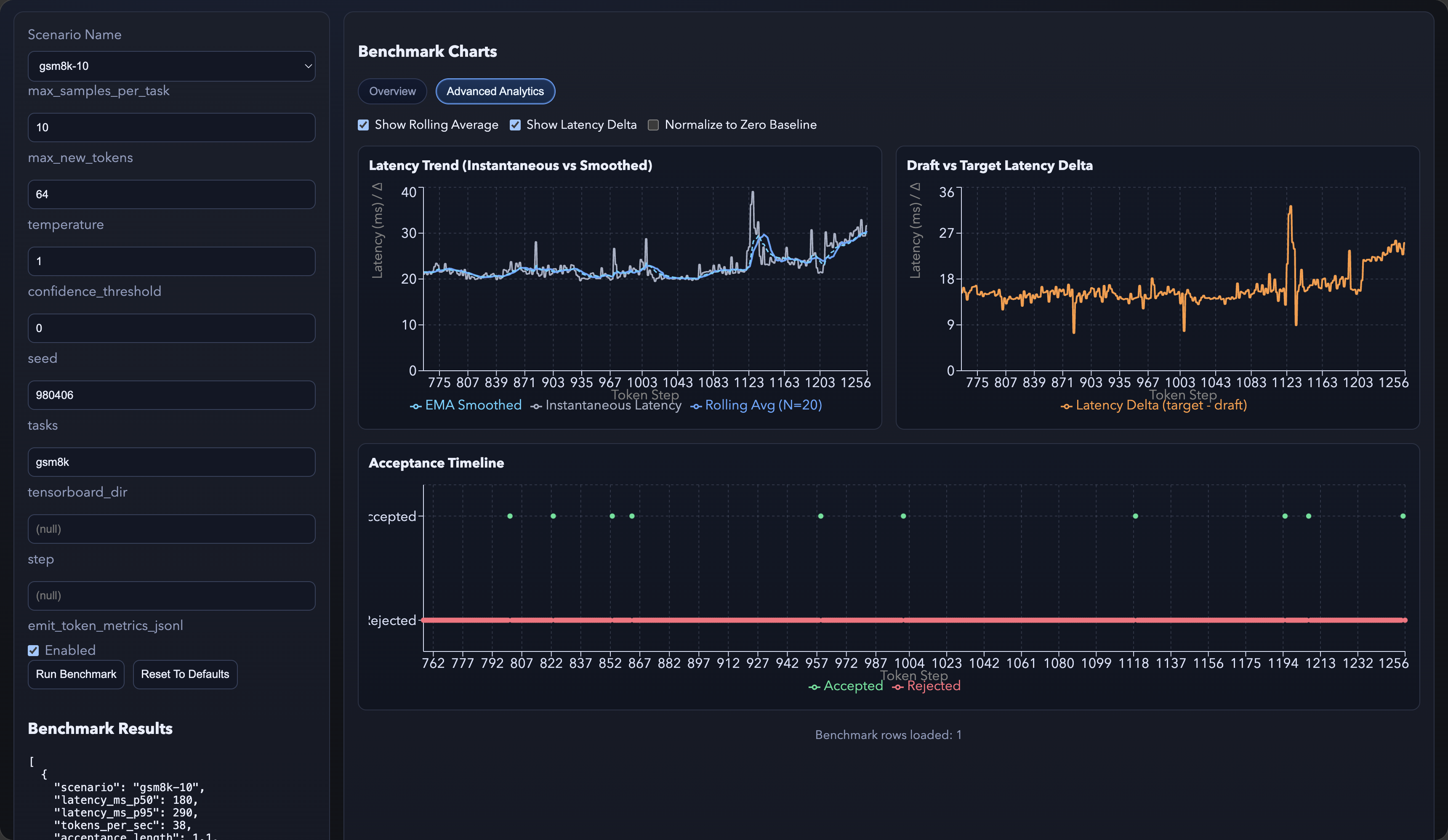Viewport: 1448px width, 840px height.
Task: Click the Acceptance Timeline title
Action: [x=436, y=463]
